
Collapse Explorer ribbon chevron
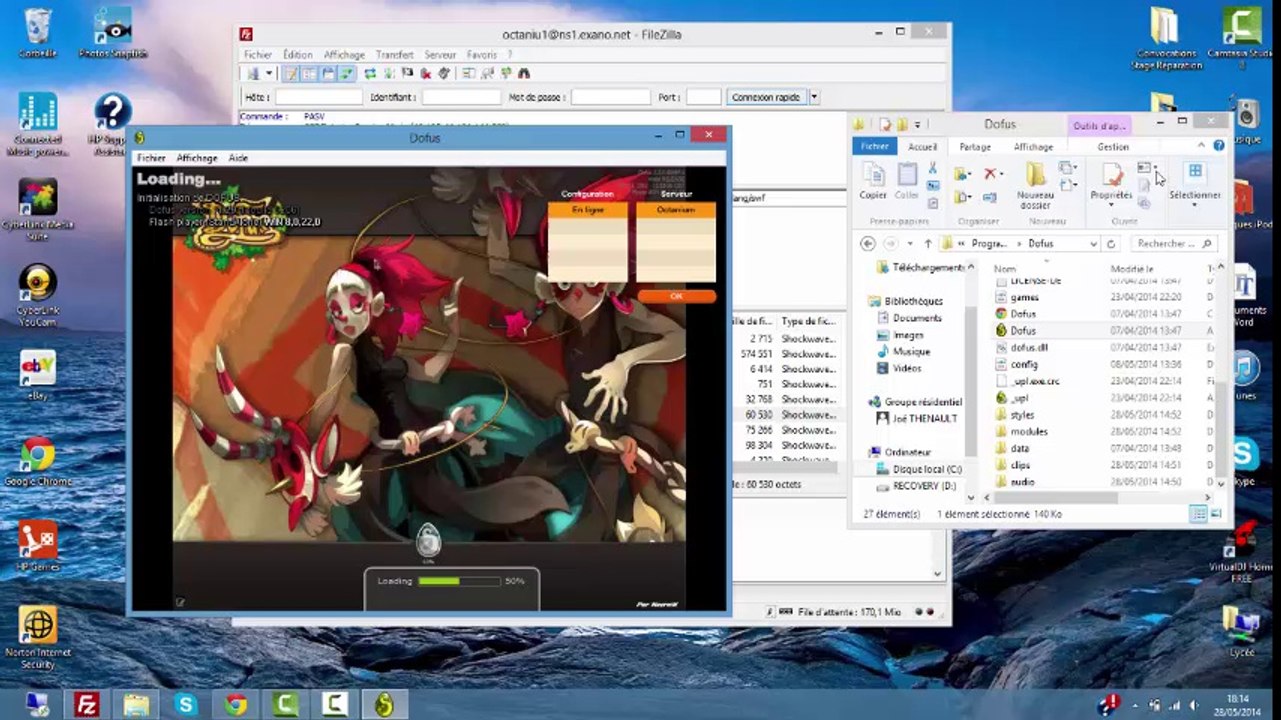pyautogui.click(x=1203, y=146)
